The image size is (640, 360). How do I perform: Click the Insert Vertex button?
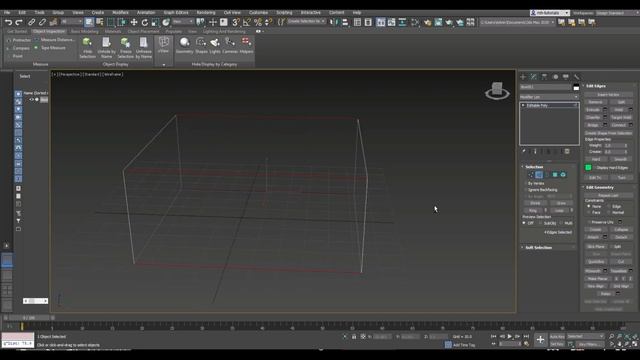pyautogui.click(x=608, y=95)
